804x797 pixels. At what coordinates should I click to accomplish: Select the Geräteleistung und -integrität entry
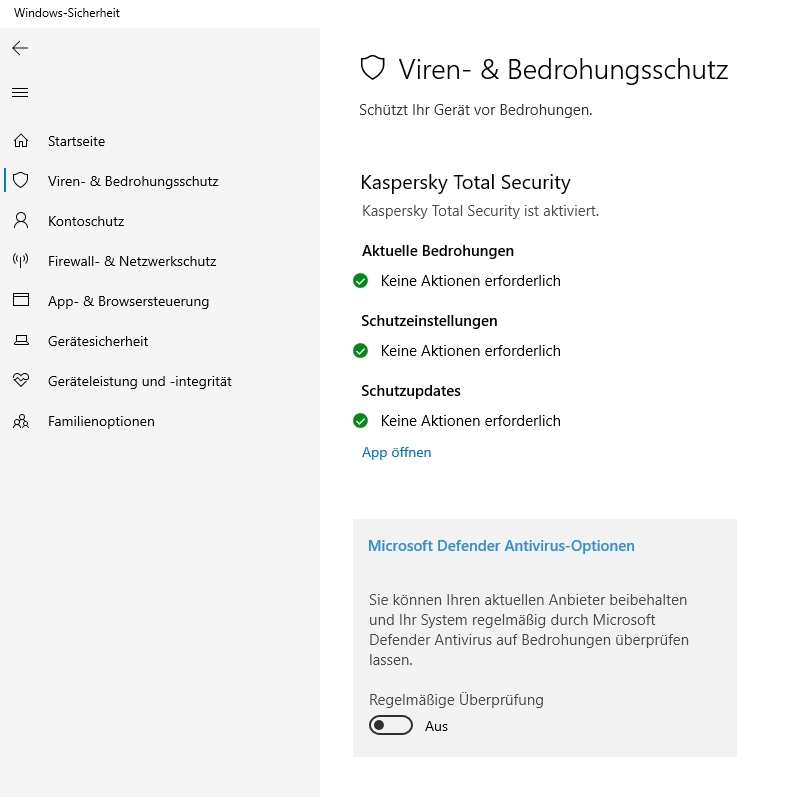tap(139, 381)
